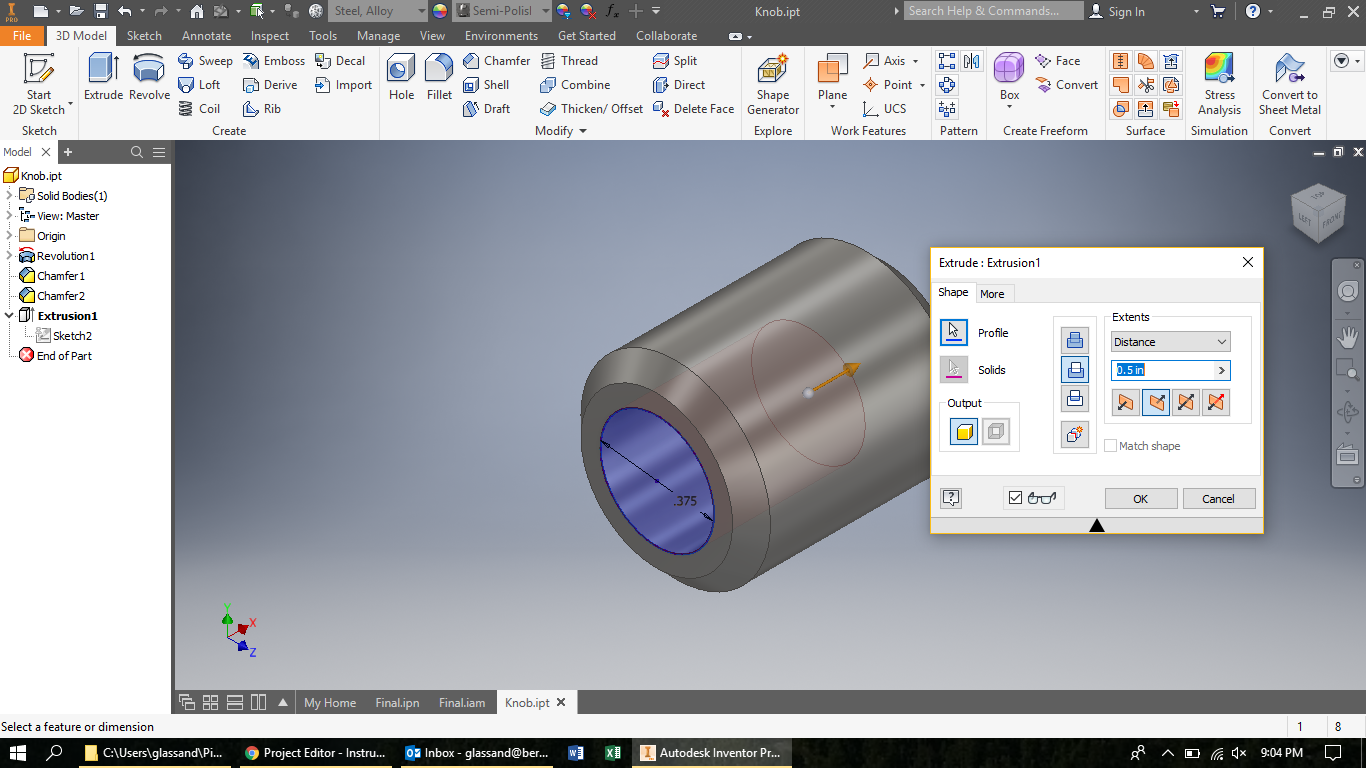This screenshot has width=1366, height=768.
Task: Choose Intersect operation in Extrude dialog
Action: coord(1075,398)
